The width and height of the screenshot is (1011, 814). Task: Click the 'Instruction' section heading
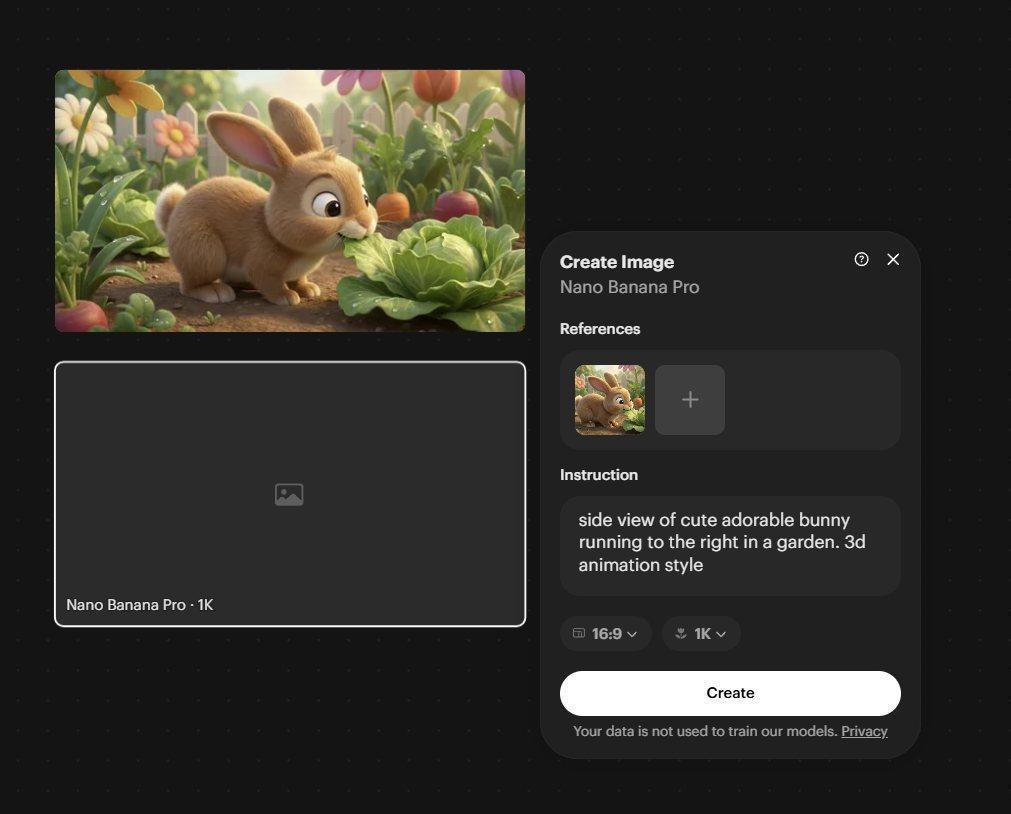click(599, 475)
